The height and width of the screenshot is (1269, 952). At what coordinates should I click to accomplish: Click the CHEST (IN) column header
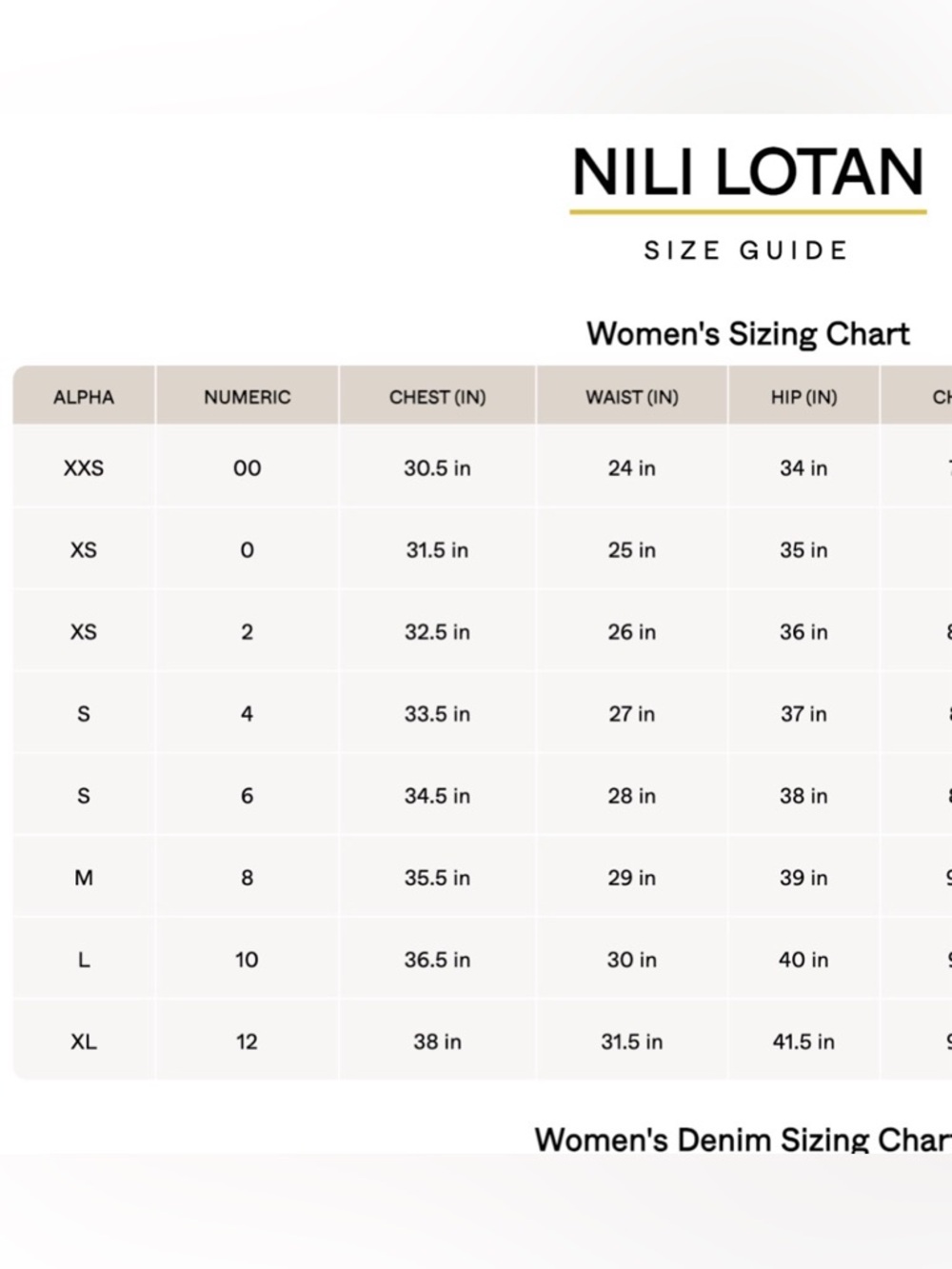437,397
